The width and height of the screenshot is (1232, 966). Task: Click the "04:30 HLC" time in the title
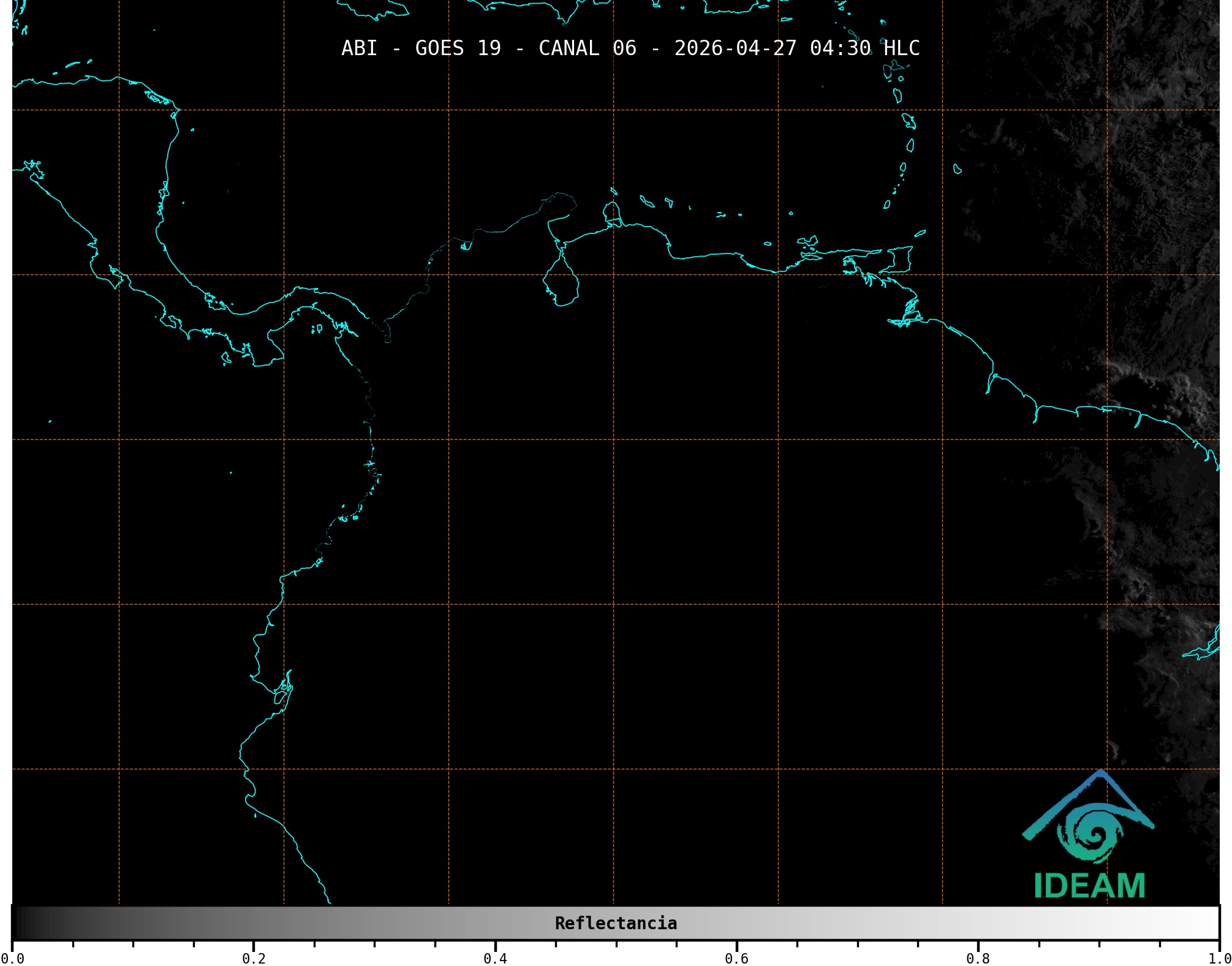coord(864,48)
